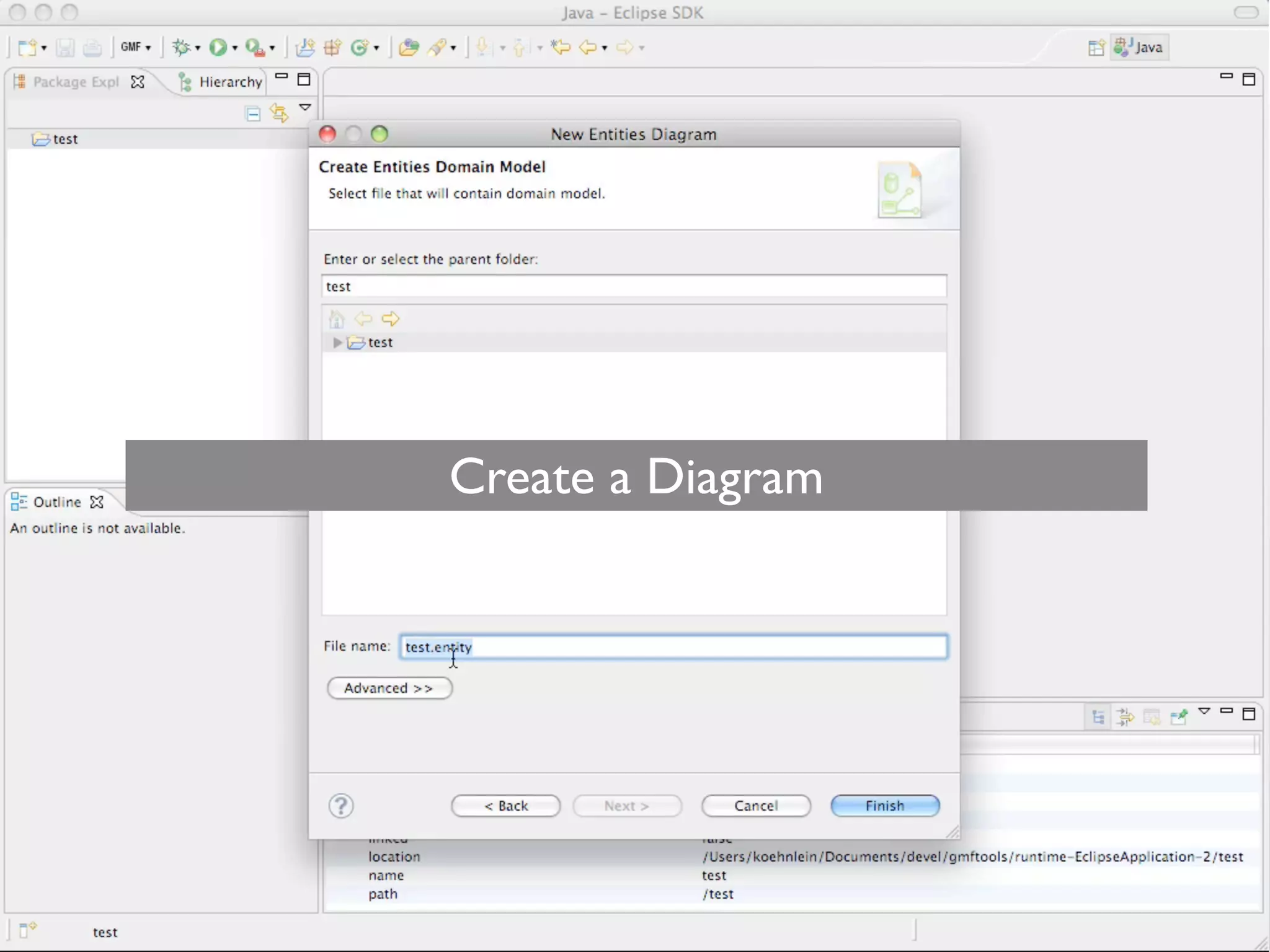The width and height of the screenshot is (1270, 952).
Task: Open the Back history dropdown arrow
Action: (605, 48)
